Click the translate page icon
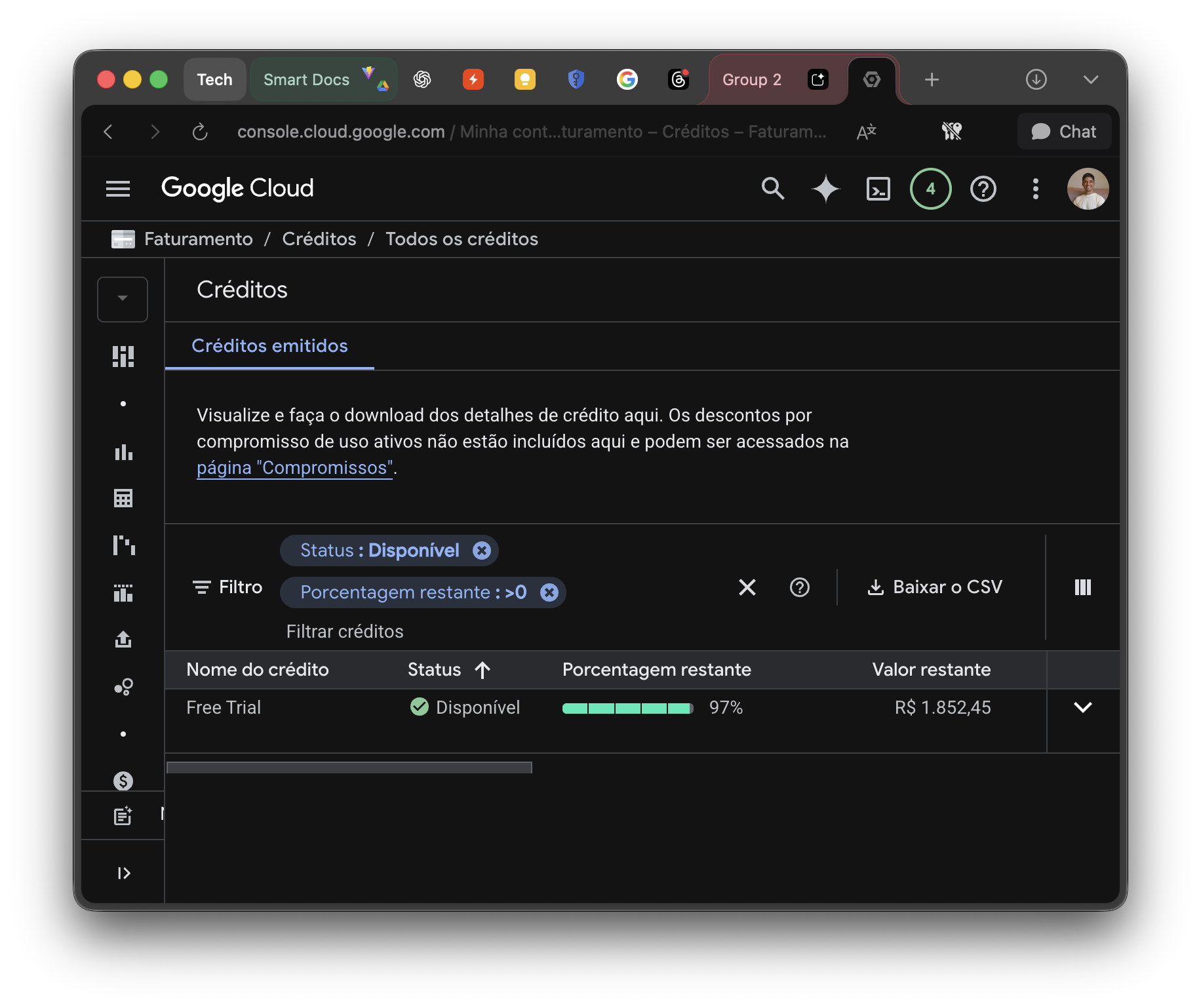The image size is (1201, 1008). pos(866,132)
